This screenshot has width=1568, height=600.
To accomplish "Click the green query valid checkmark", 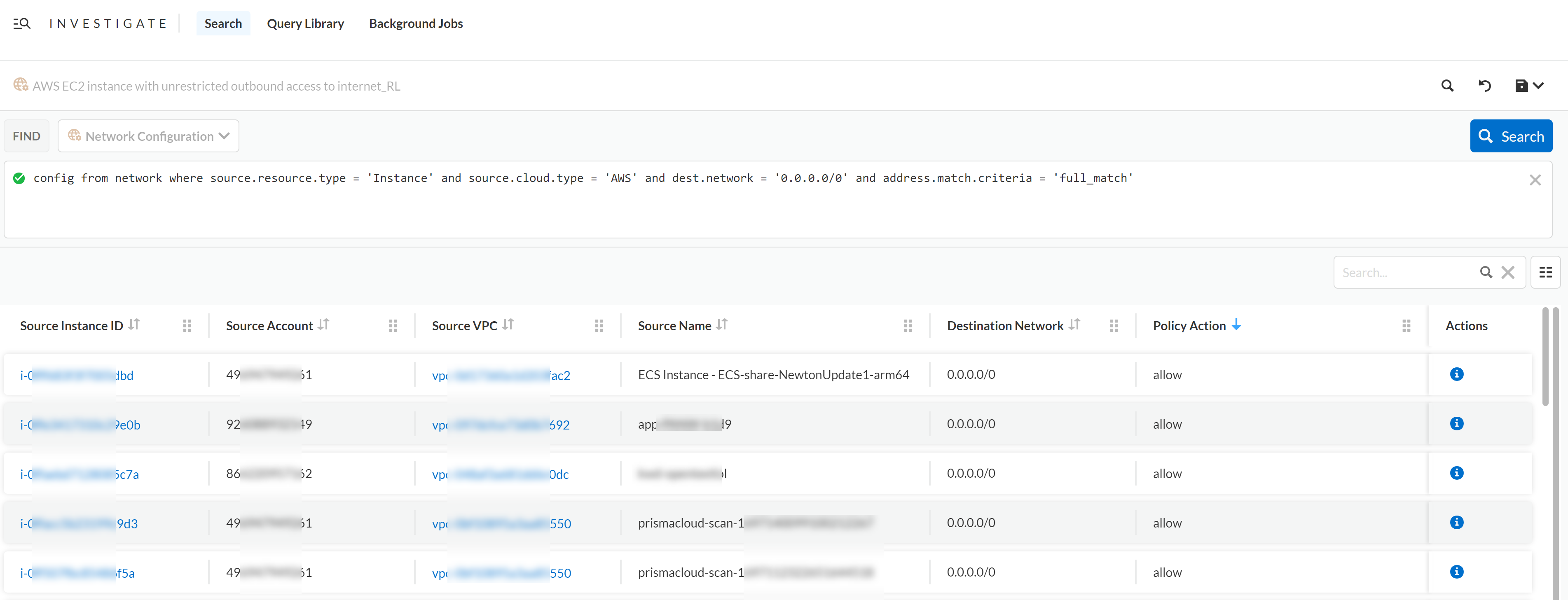I will click(19, 178).
